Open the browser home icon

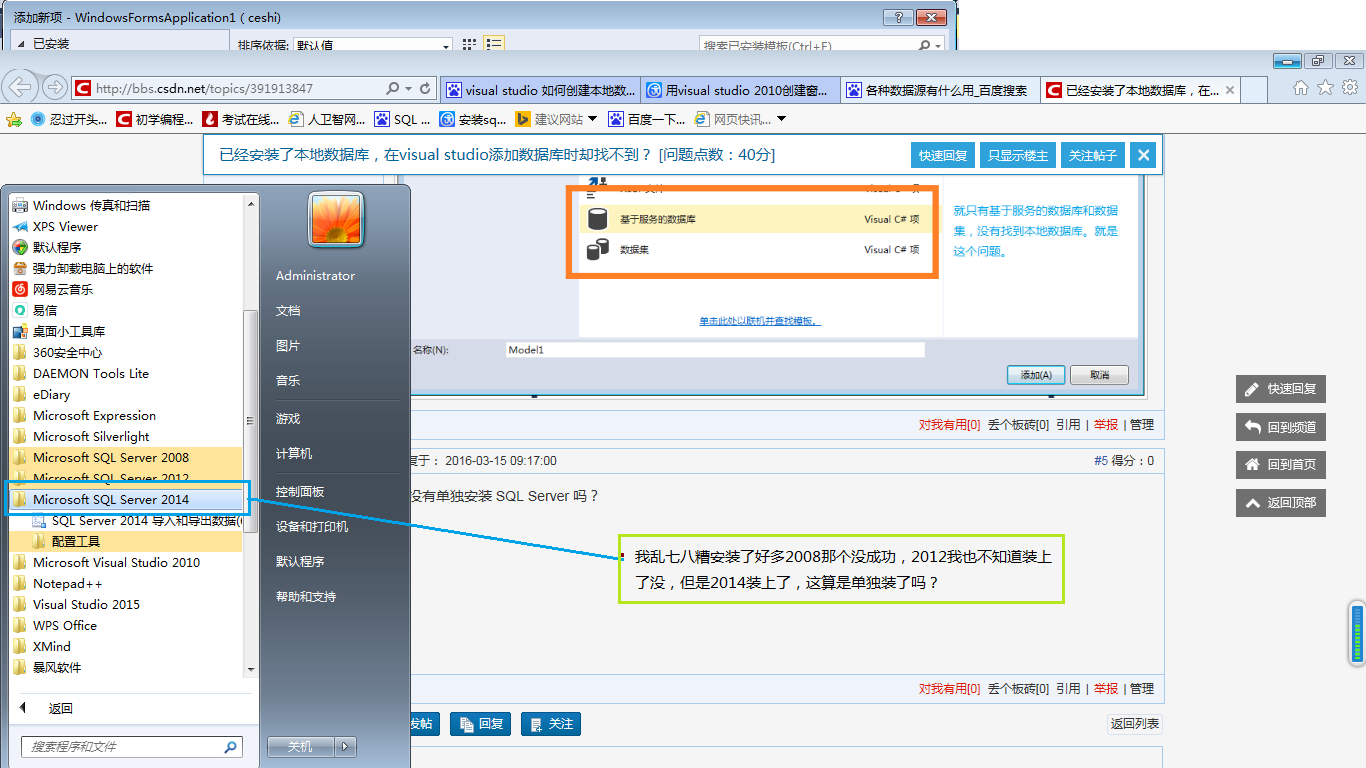1301,88
